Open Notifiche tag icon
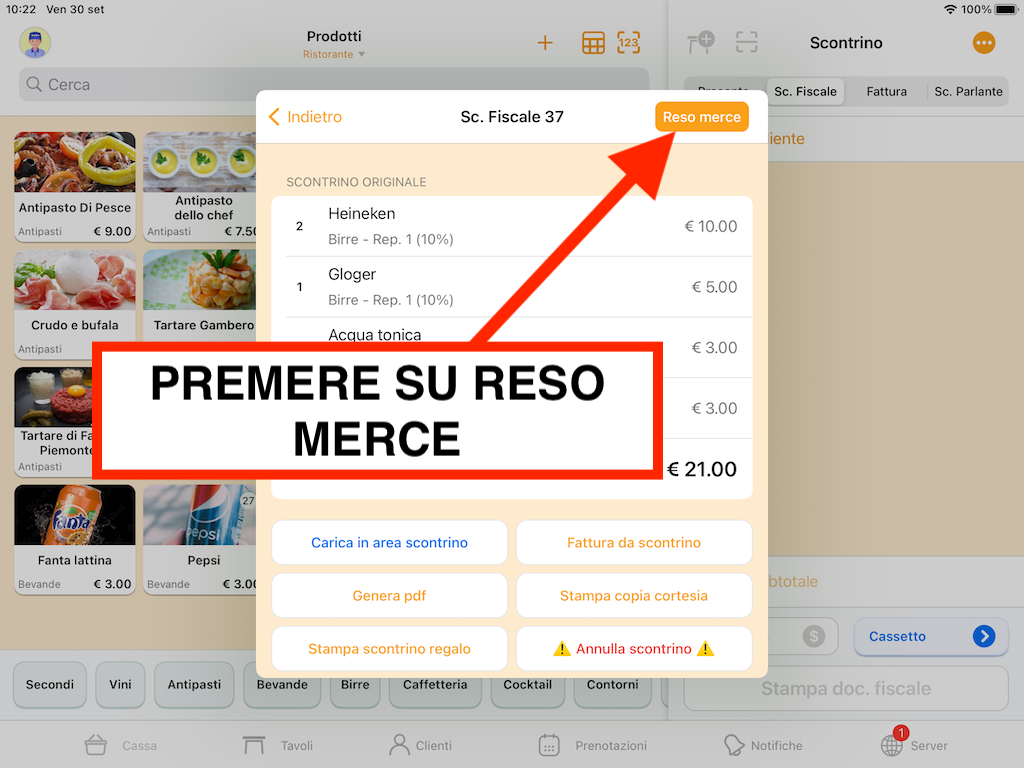This screenshot has width=1024, height=768. click(734, 745)
